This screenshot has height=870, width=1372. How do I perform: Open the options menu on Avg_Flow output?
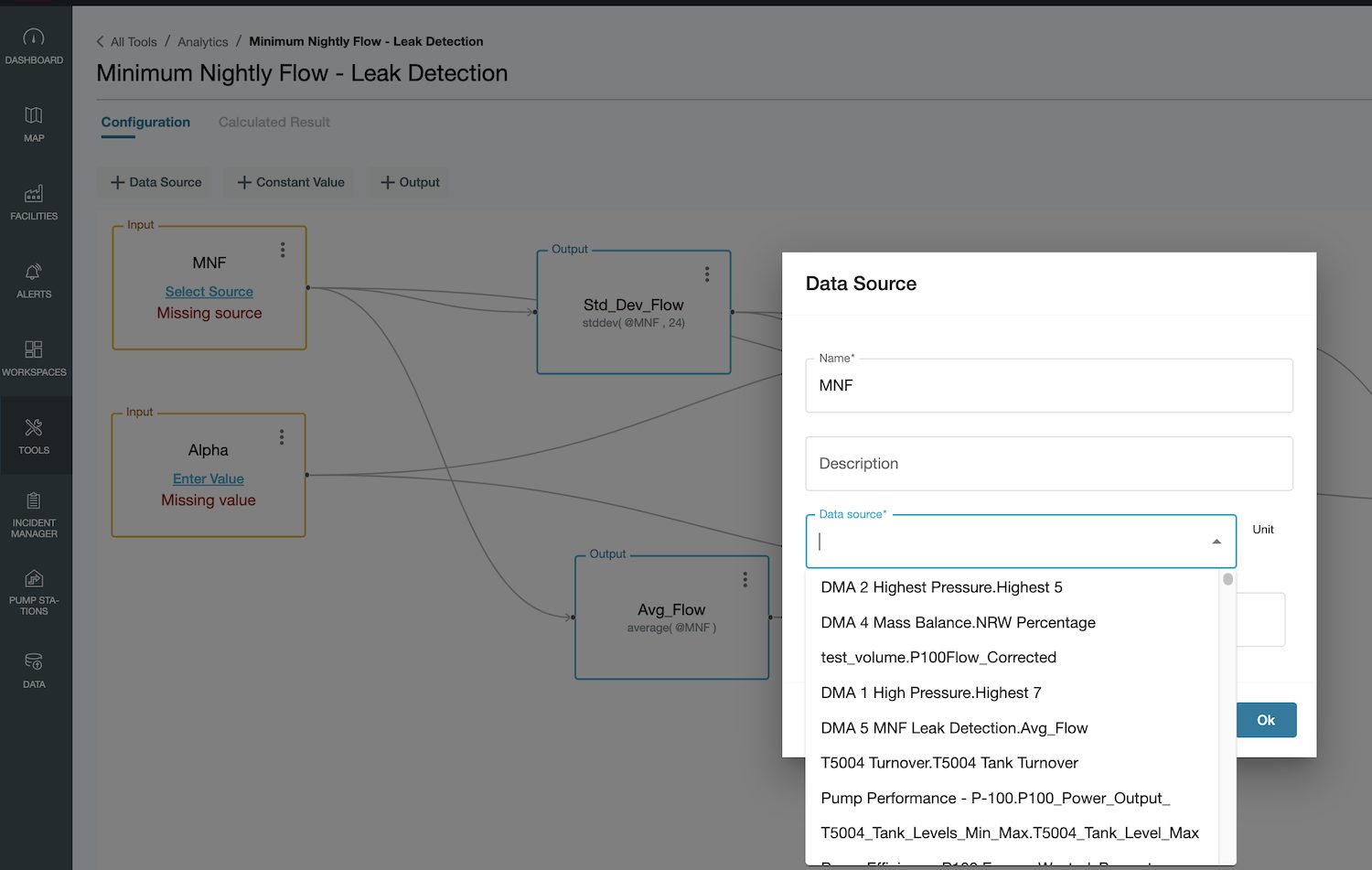(x=745, y=579)
